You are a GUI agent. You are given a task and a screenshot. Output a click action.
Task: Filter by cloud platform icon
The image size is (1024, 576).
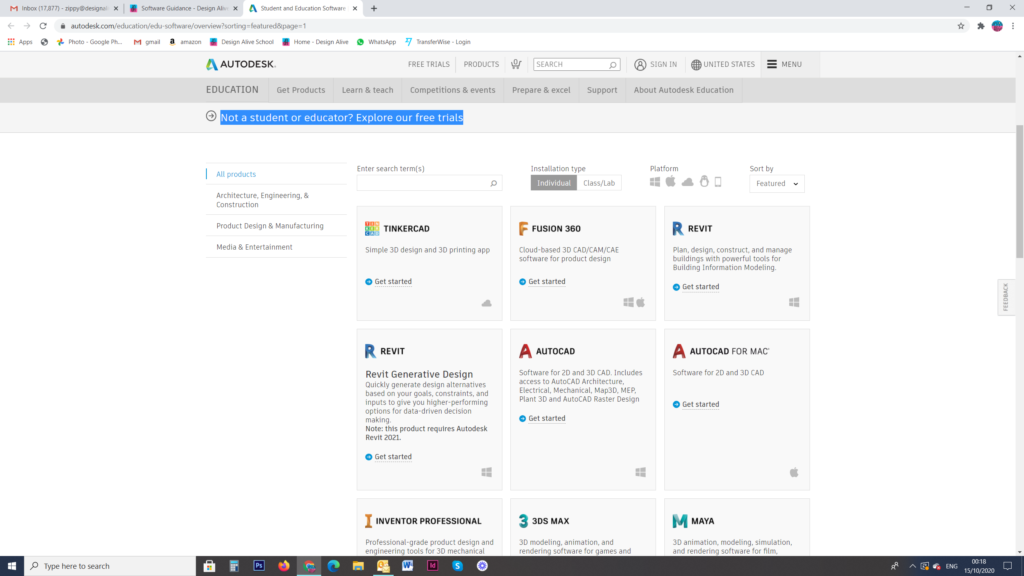tap(688, 182)
